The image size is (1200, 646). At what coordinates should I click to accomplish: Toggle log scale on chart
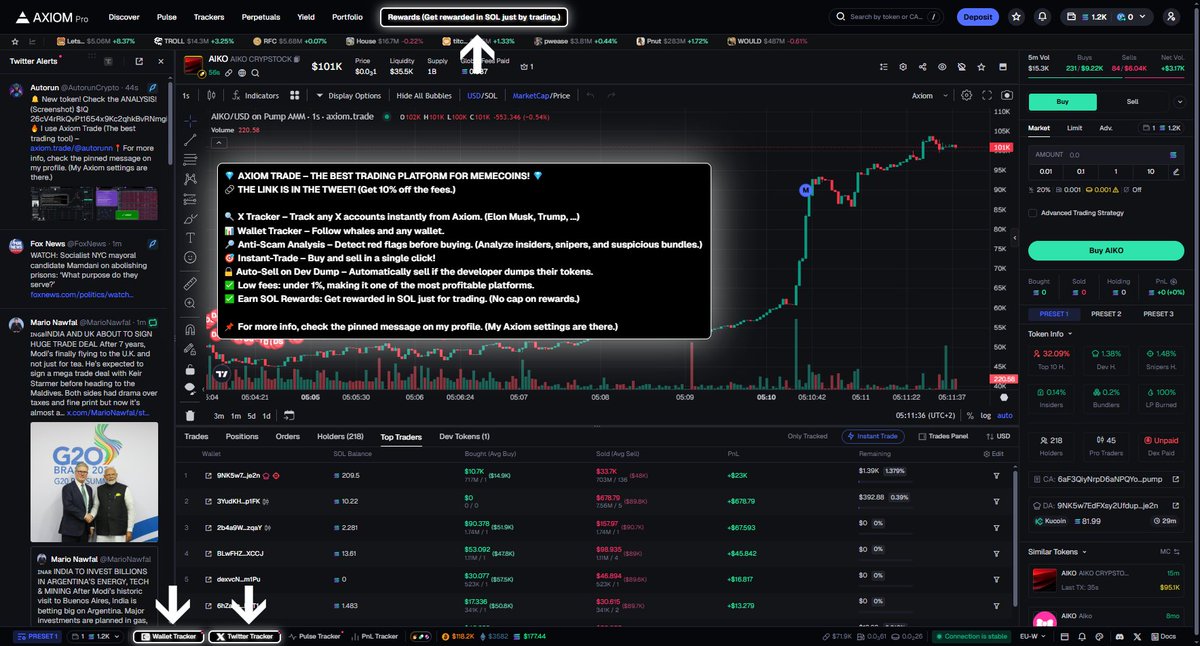click(x=986, y=415)
